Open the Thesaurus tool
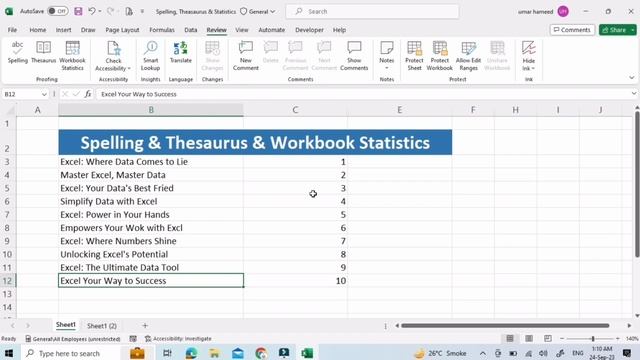Viewport: 640px width, 360px height. click(43, 52)
